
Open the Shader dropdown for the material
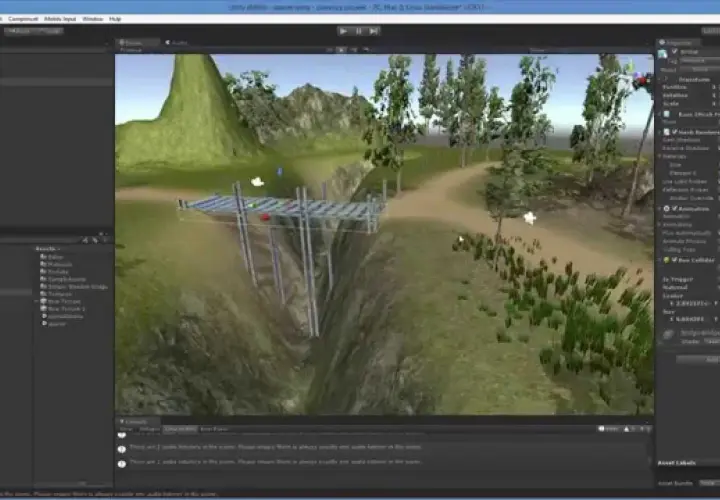coord(711,341)
